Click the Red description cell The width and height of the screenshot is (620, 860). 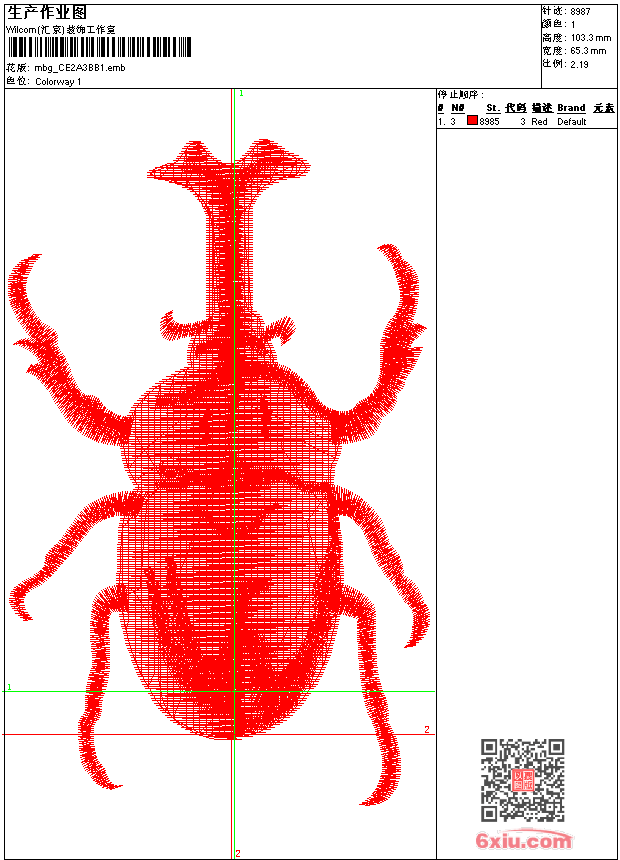click(x=539, y=122)
